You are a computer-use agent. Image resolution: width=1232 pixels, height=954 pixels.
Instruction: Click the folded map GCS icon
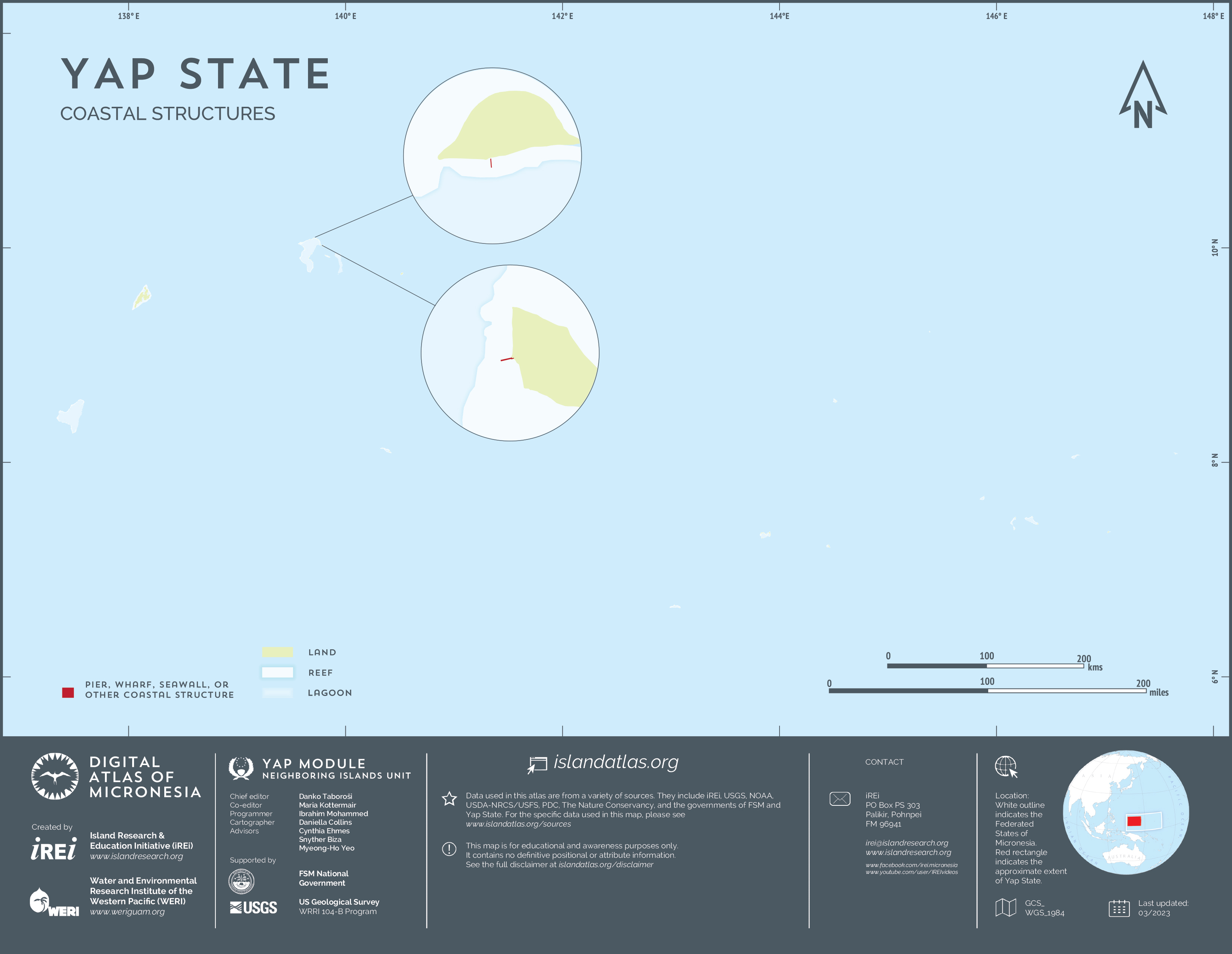coord(1006,908)
